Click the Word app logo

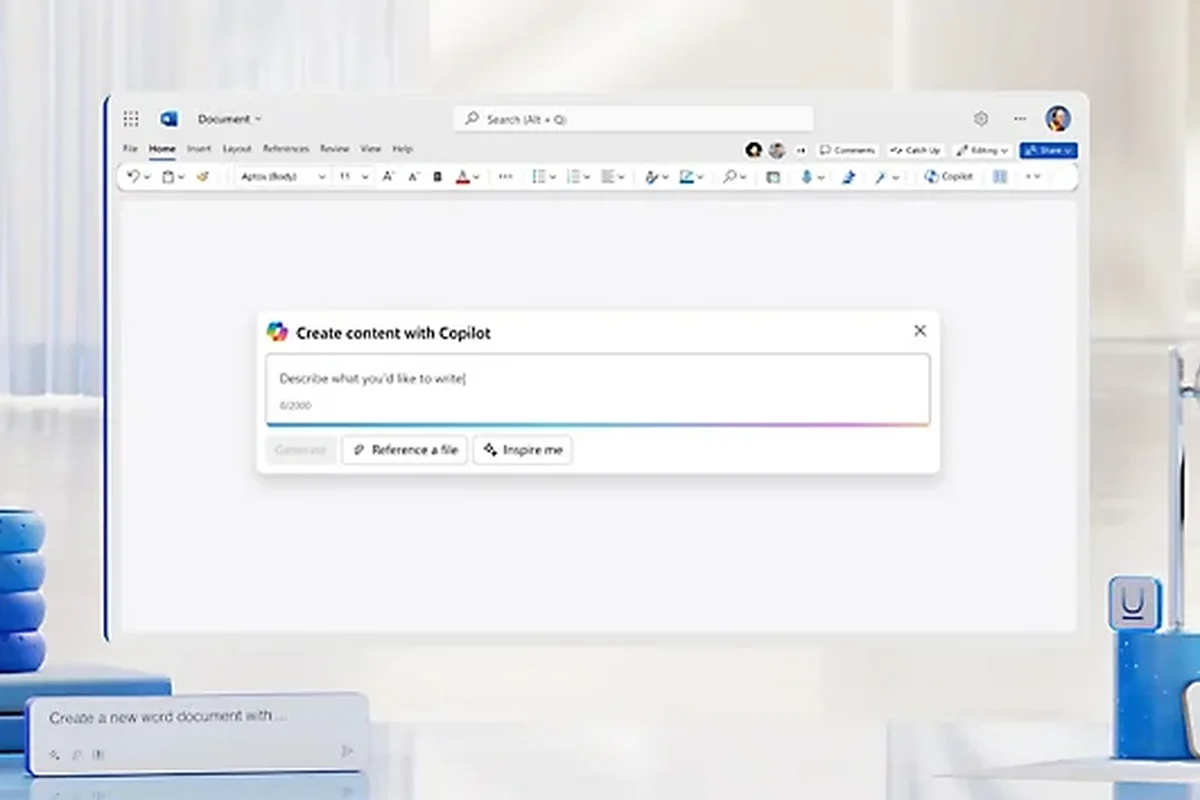click(169, 119)
